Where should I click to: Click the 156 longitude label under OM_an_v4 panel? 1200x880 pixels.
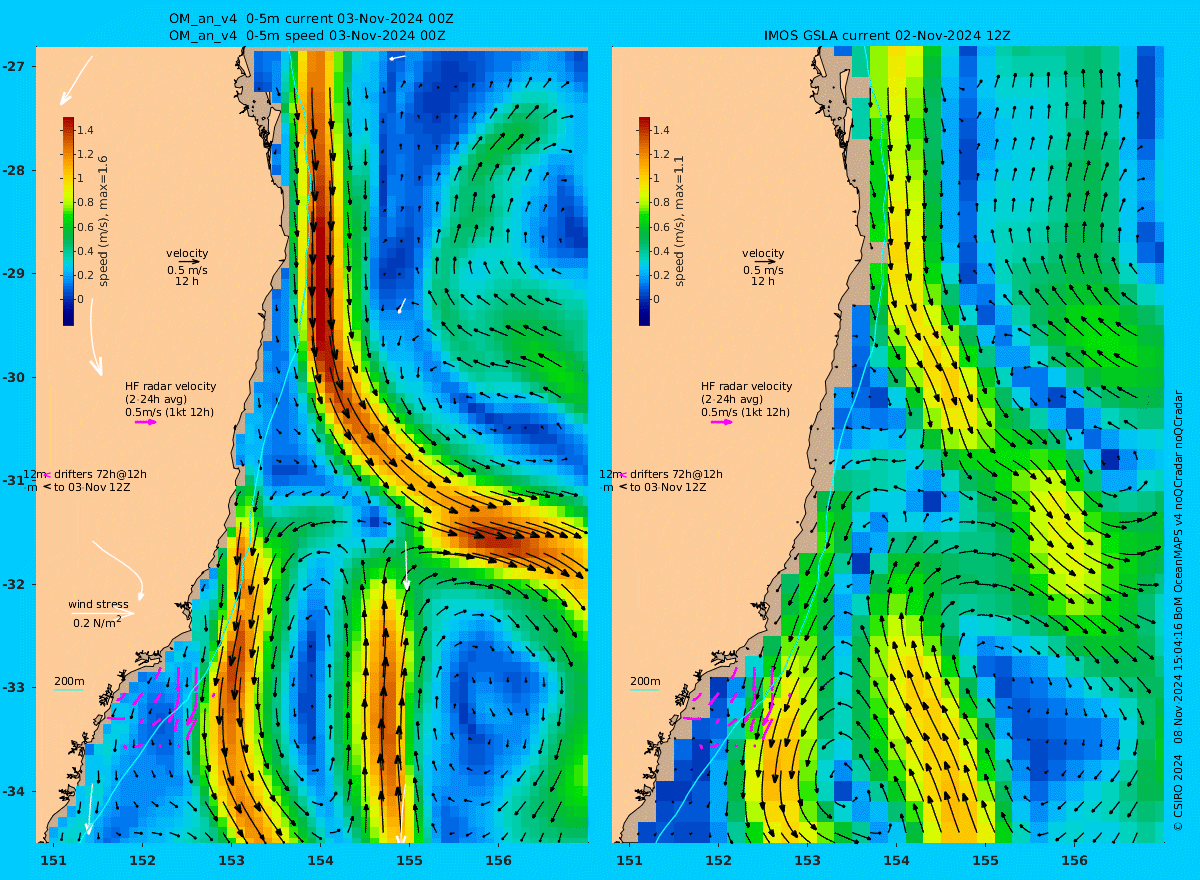click(x=498, y=860)
